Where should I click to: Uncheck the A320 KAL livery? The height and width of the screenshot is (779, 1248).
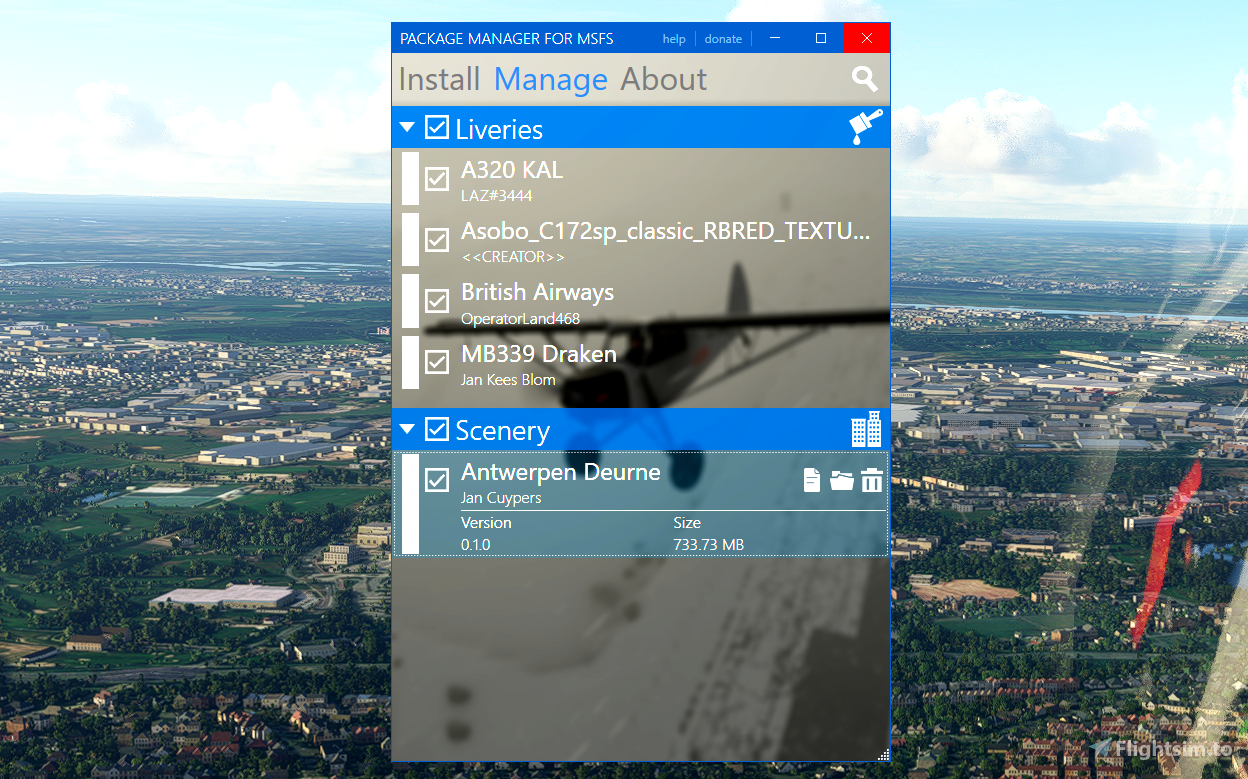(x=437, y=179)
